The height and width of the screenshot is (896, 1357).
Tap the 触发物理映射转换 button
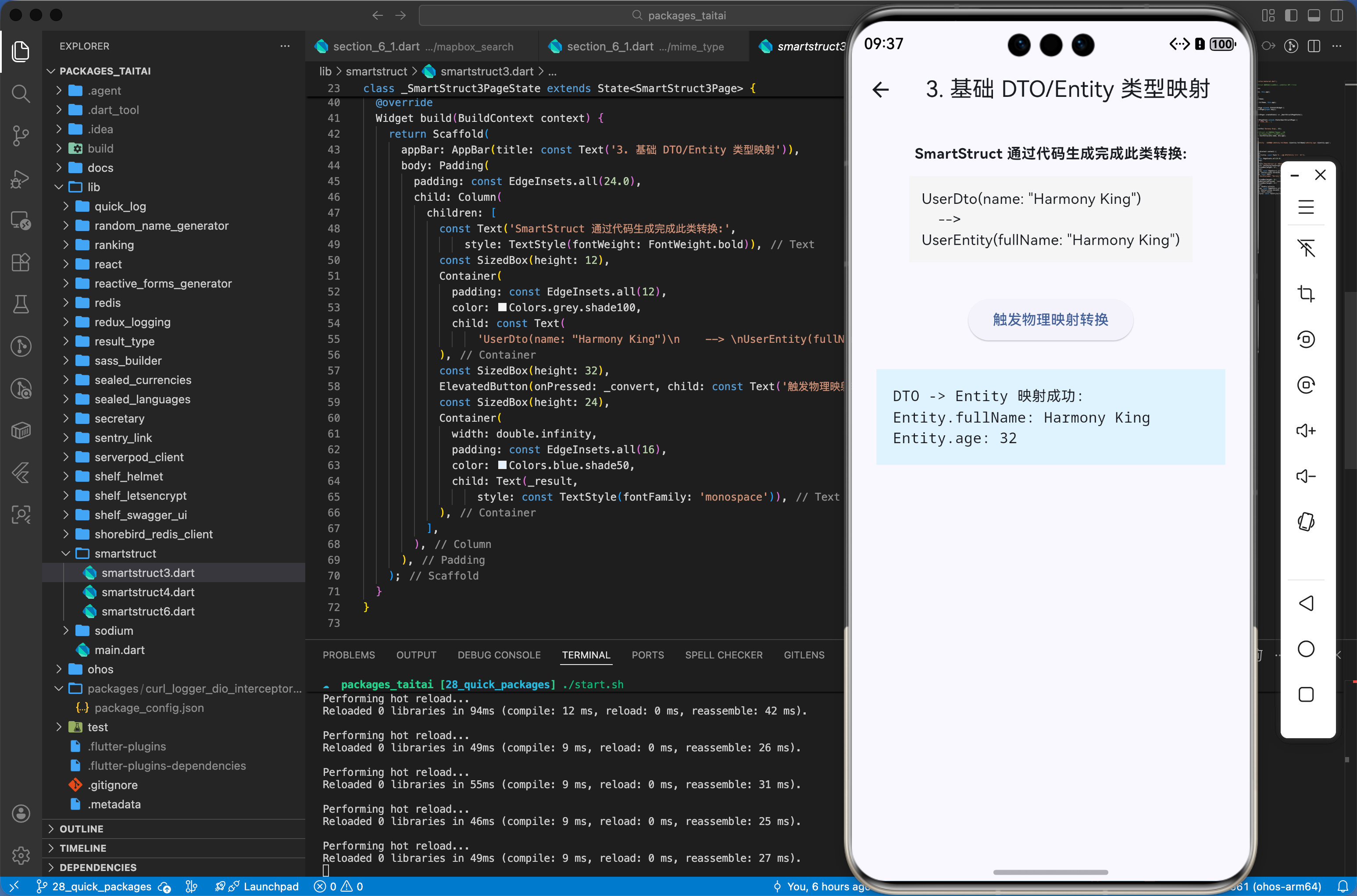(x=1050, y=320)
